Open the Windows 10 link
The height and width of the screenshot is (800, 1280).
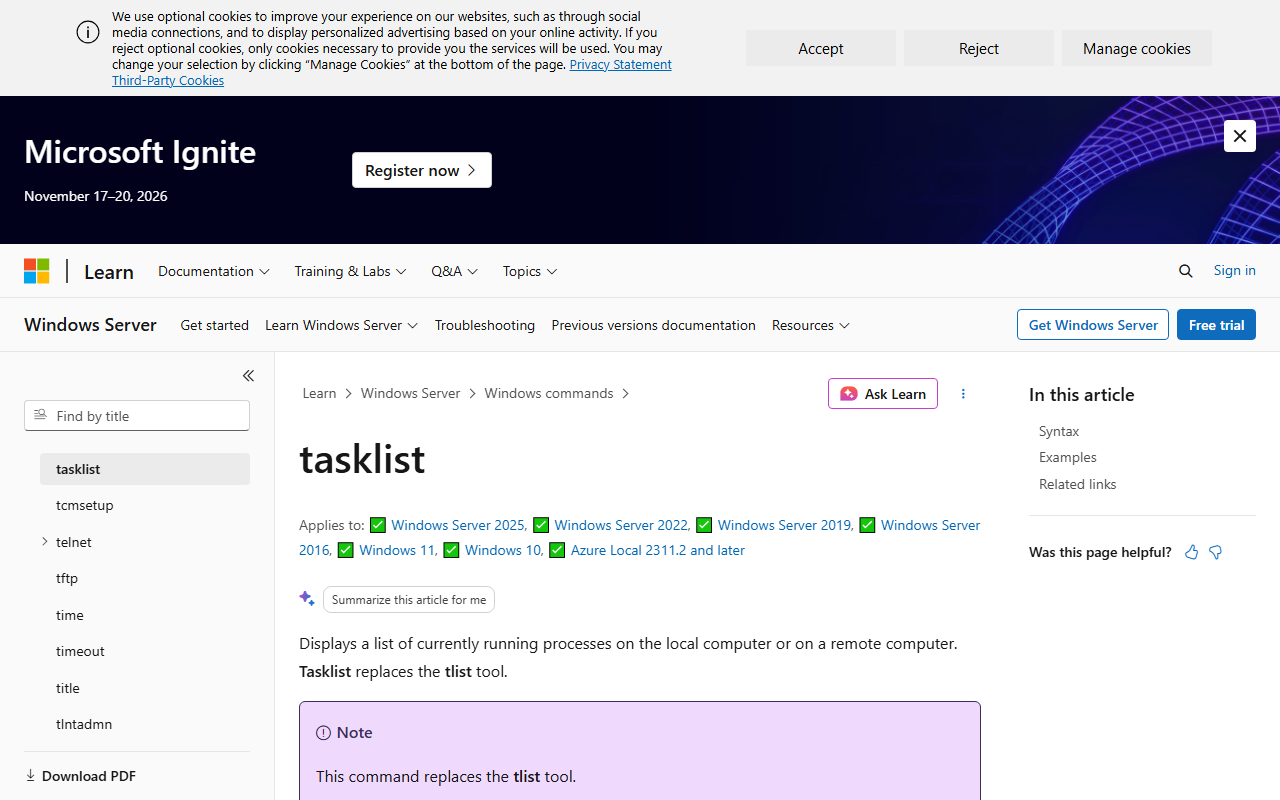point(504,550)
